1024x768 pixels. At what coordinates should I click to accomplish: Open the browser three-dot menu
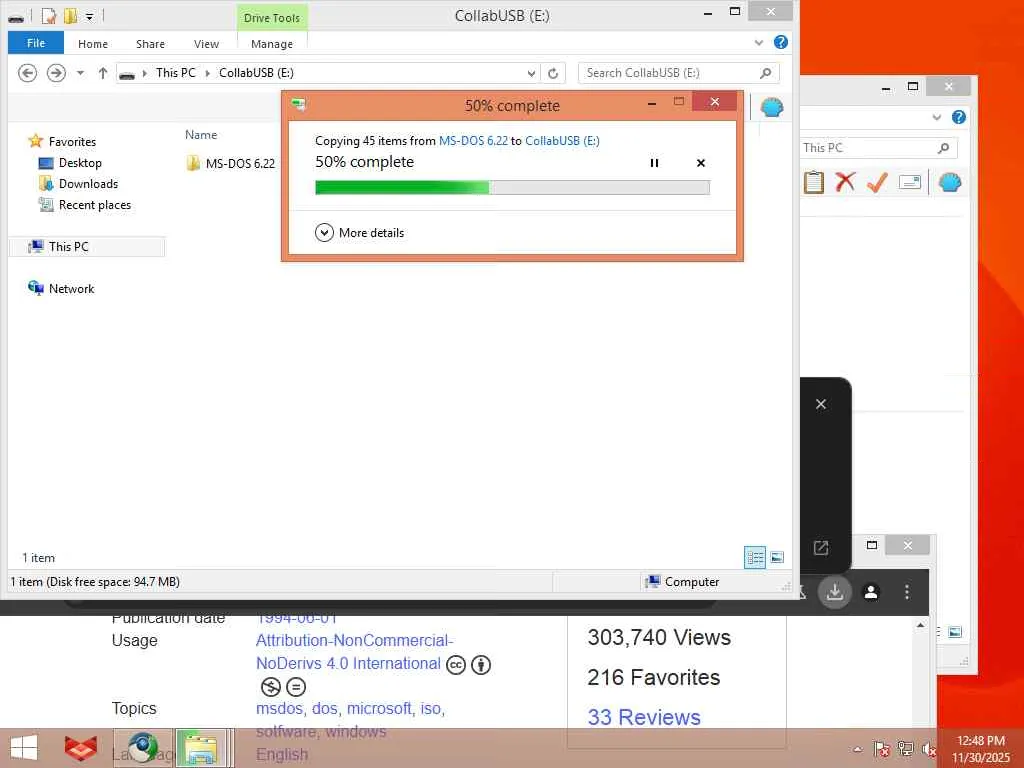906,592
